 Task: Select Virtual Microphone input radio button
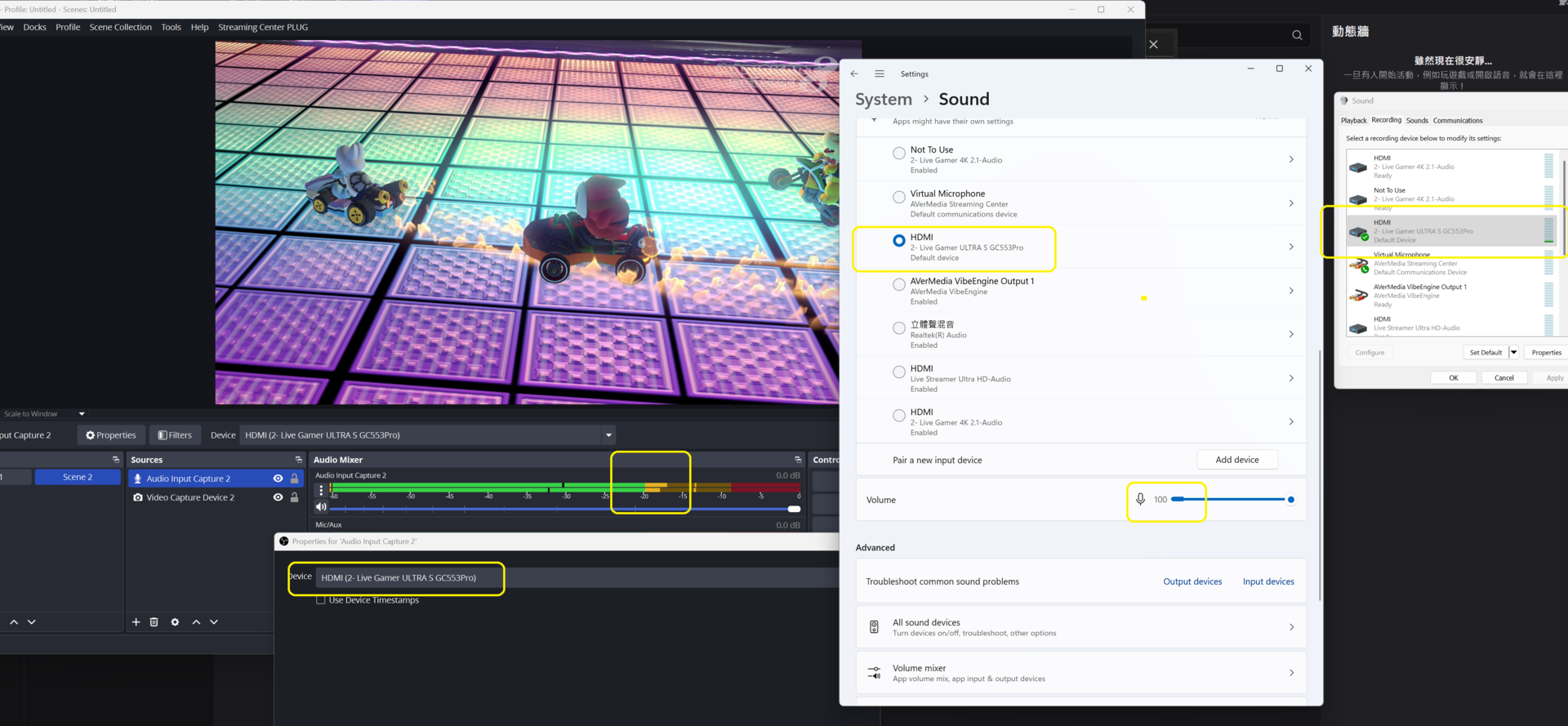click(898, 197)
